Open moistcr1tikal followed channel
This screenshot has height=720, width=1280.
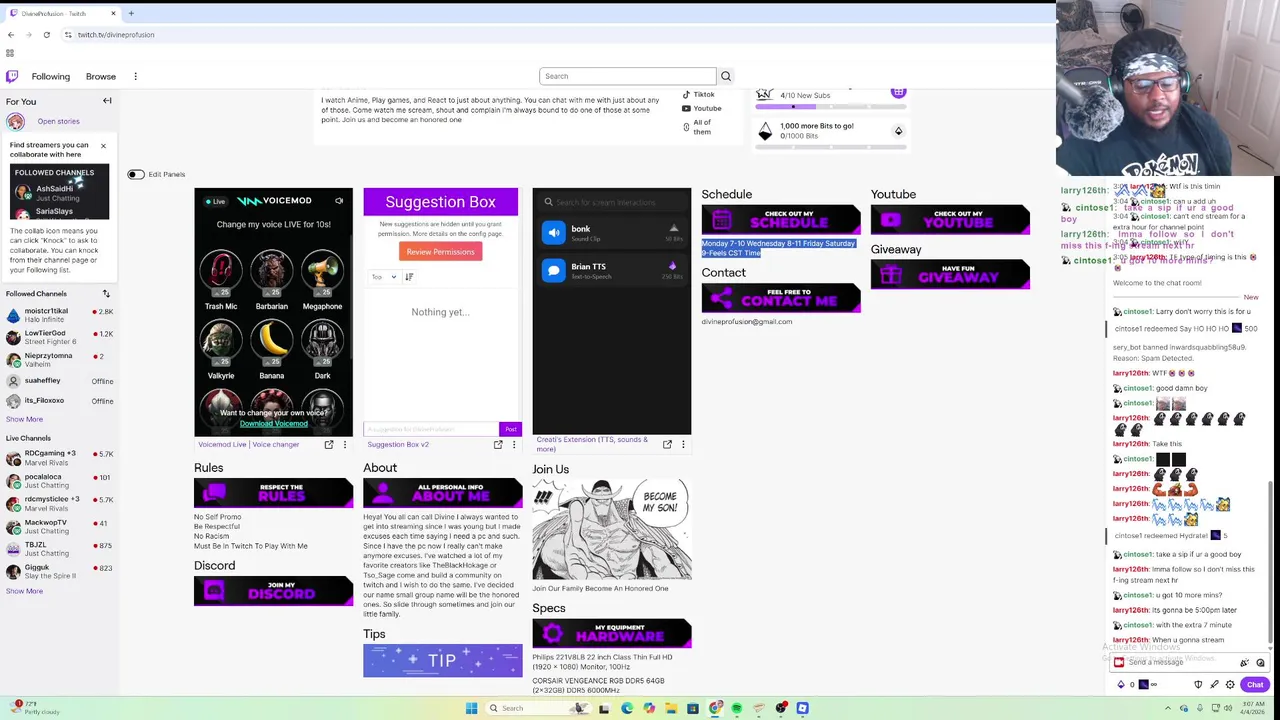pos(59,315)
